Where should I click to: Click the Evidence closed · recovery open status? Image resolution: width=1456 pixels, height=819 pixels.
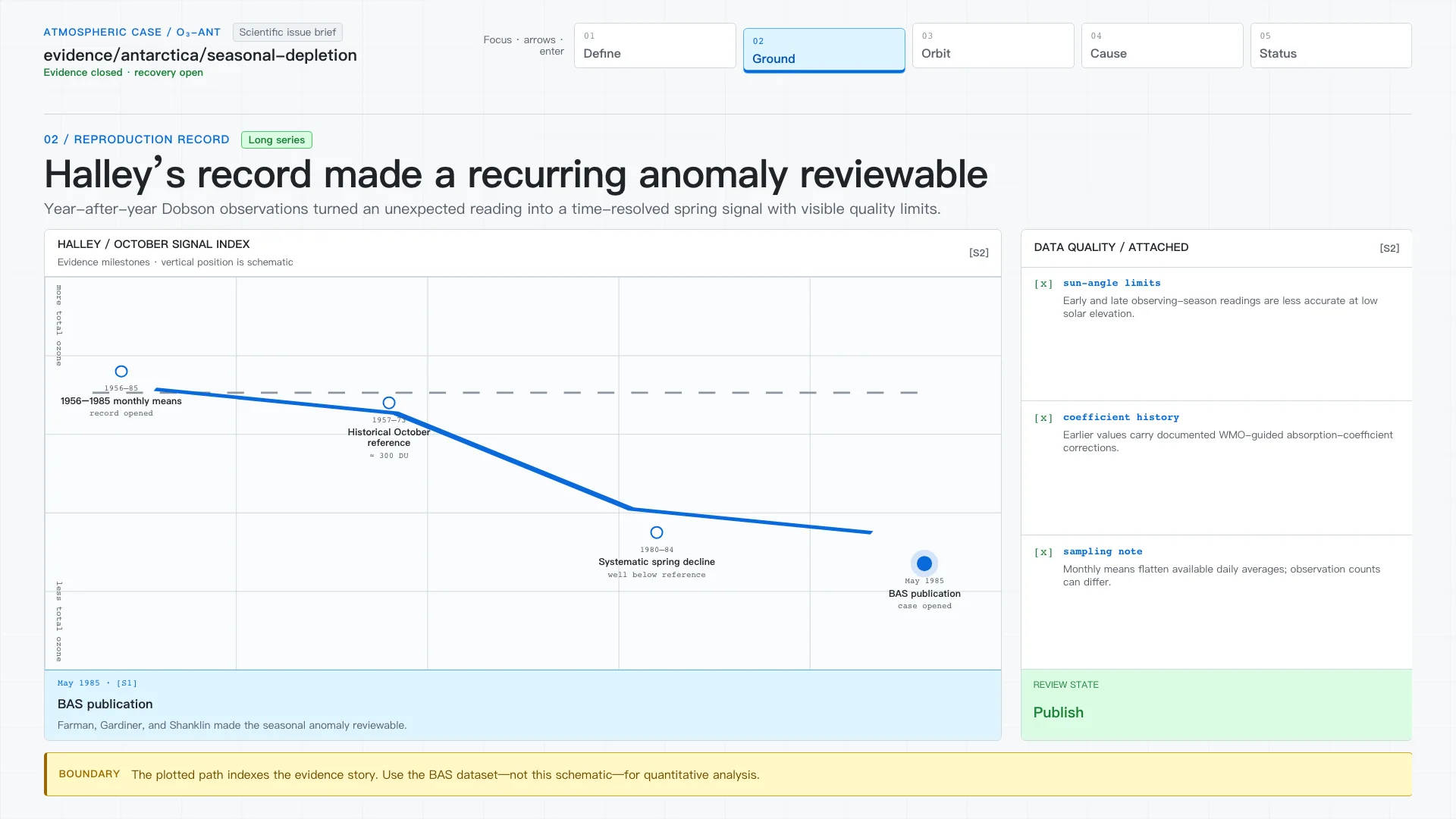[x=123, y=73]
